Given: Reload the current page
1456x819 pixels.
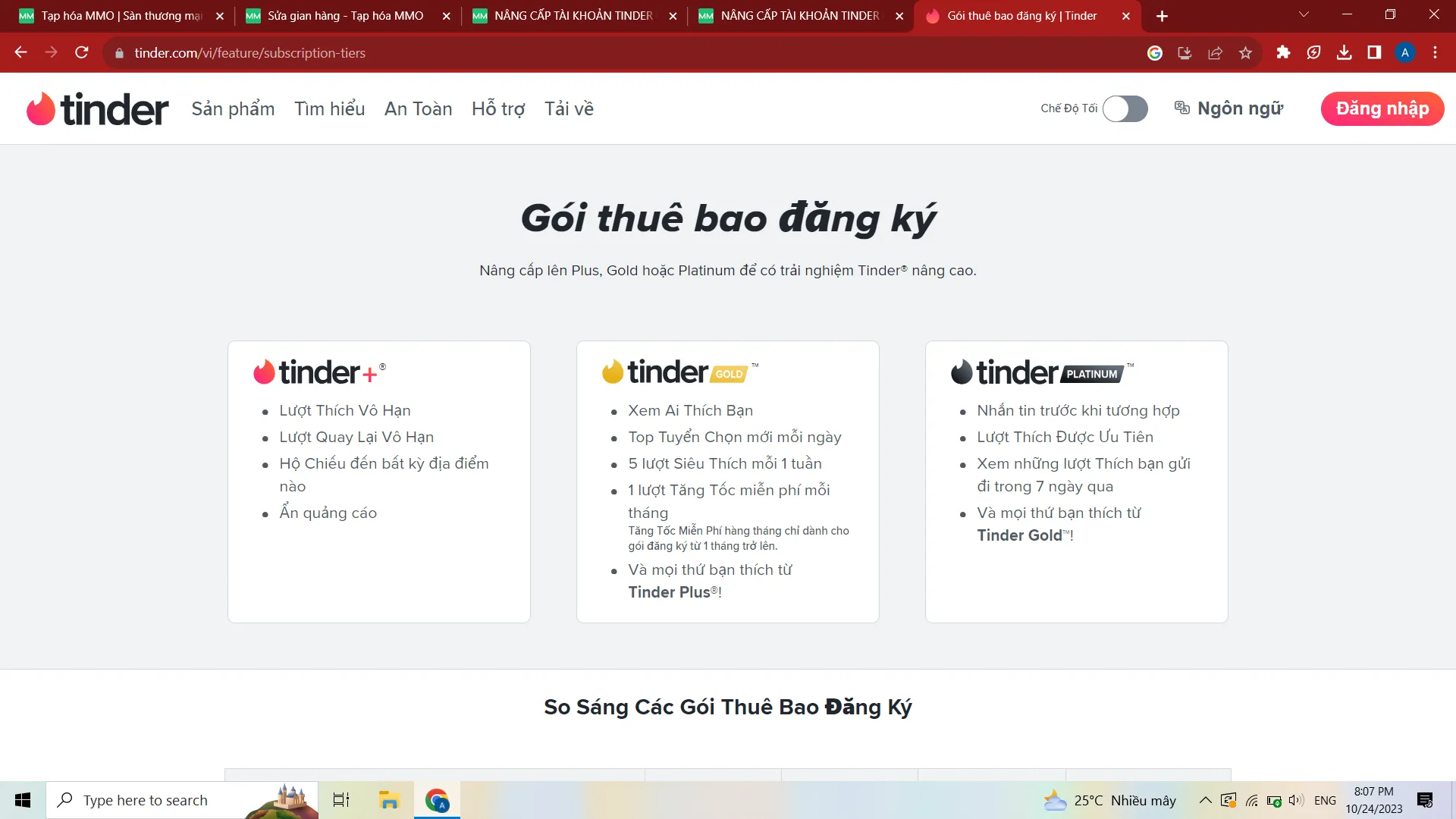Looking at the screenshot, I should tap(82, 52).
